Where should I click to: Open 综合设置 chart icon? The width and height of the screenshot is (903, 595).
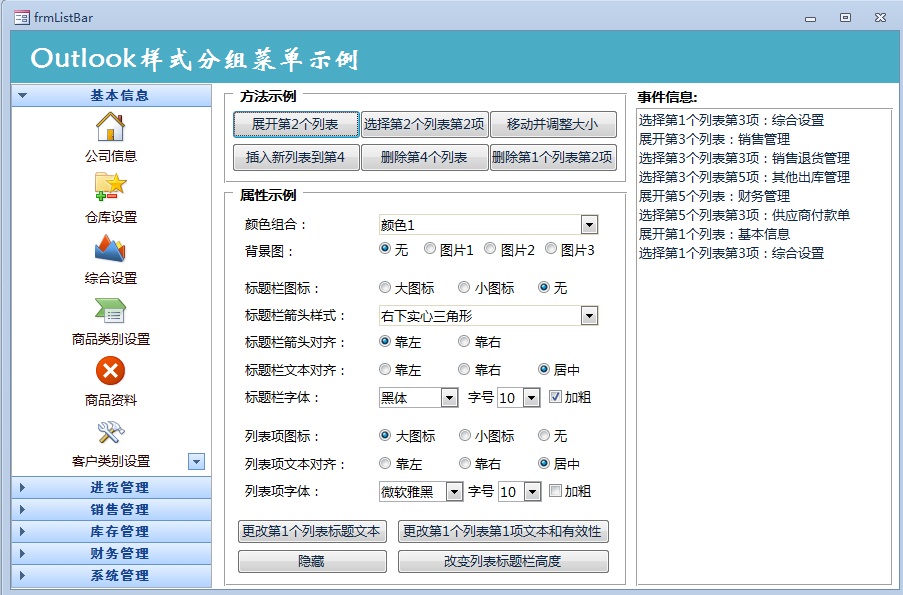click(111, 248)
